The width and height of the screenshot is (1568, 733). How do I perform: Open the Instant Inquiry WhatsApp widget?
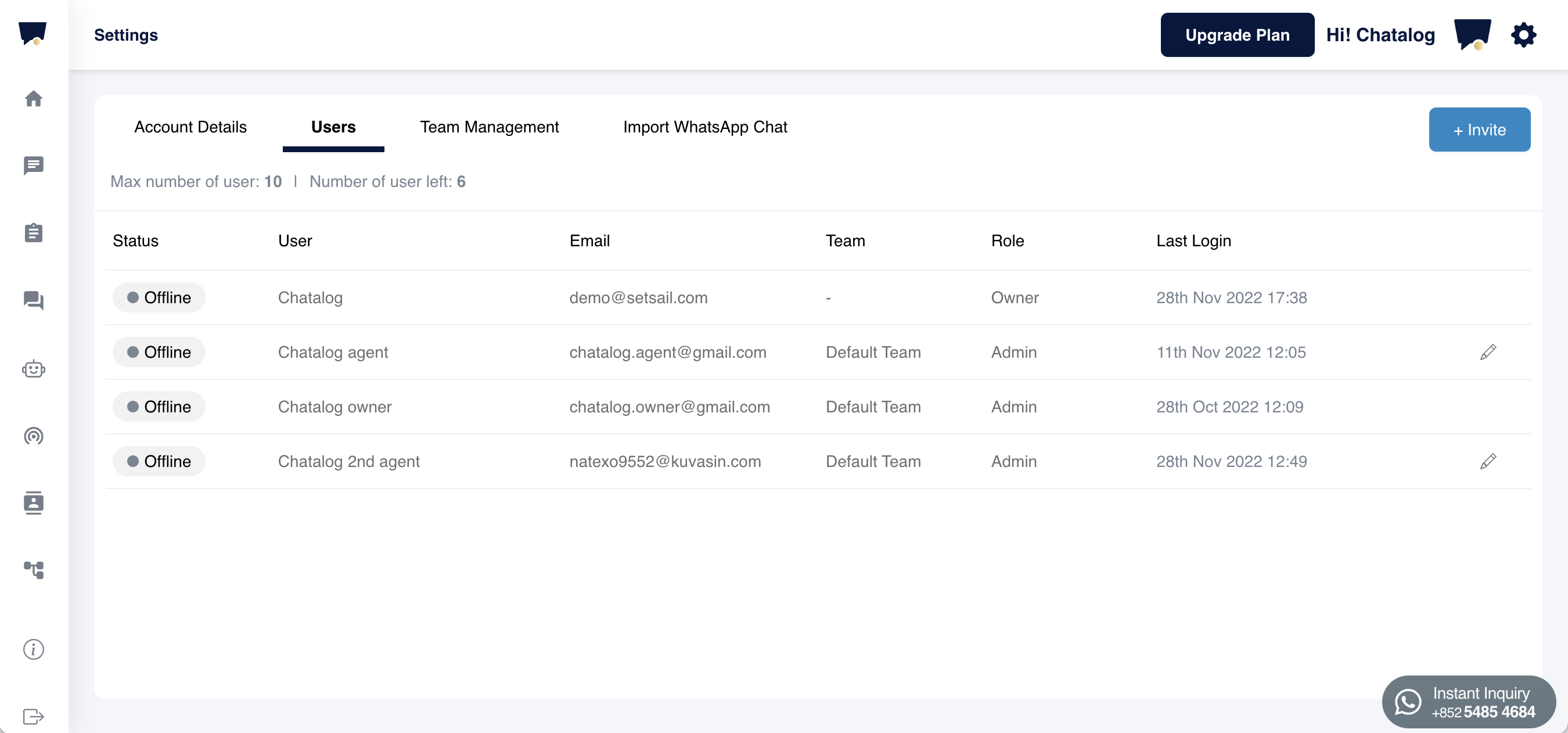1468,702
